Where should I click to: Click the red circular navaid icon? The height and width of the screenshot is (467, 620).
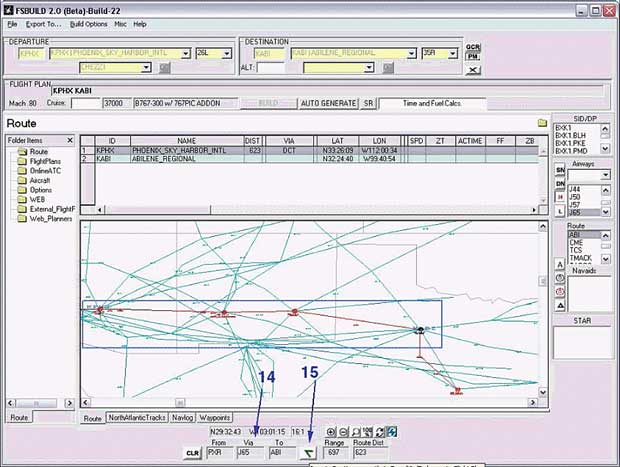(560, 292)
